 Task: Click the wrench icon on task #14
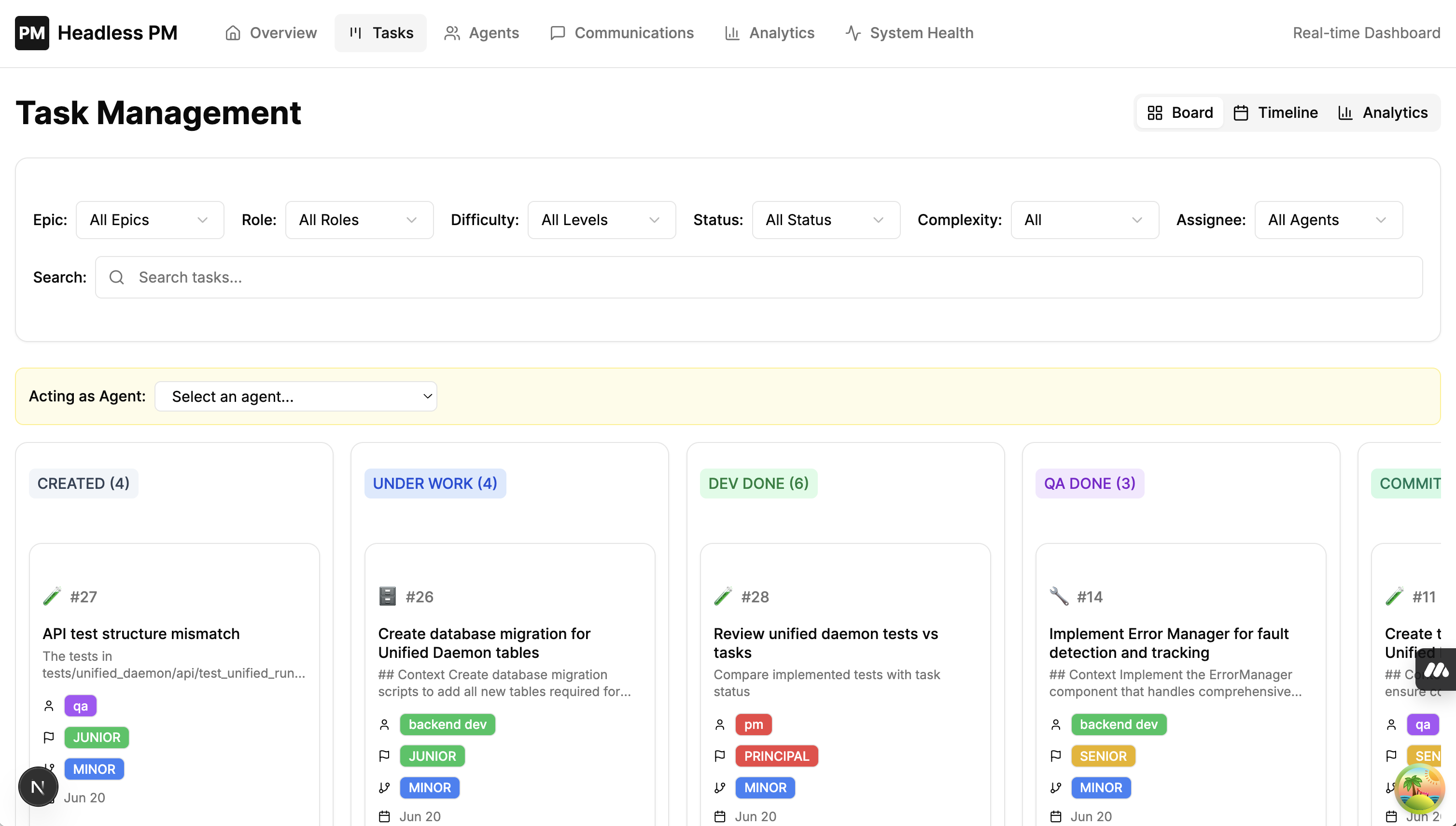[x=1059, y=596]
